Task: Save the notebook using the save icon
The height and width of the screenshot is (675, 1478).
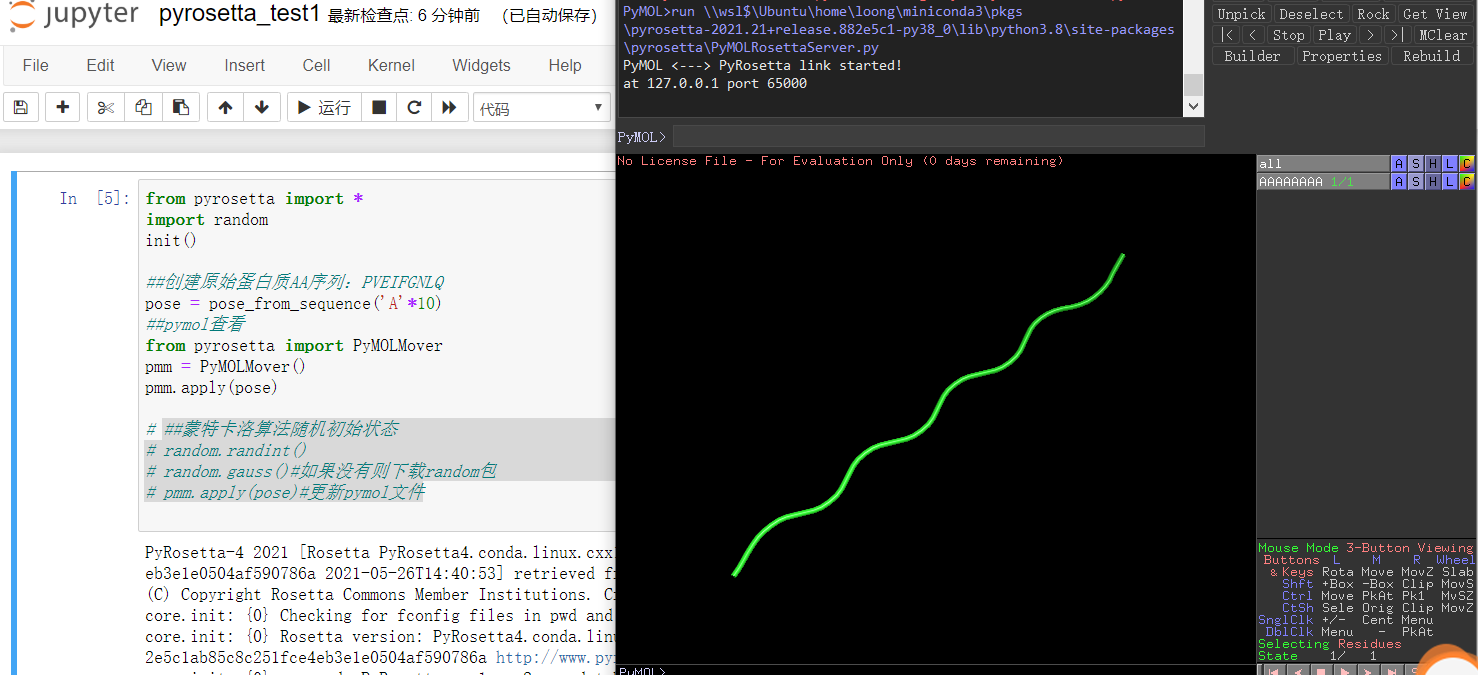Action: click(x=21, y=107)
